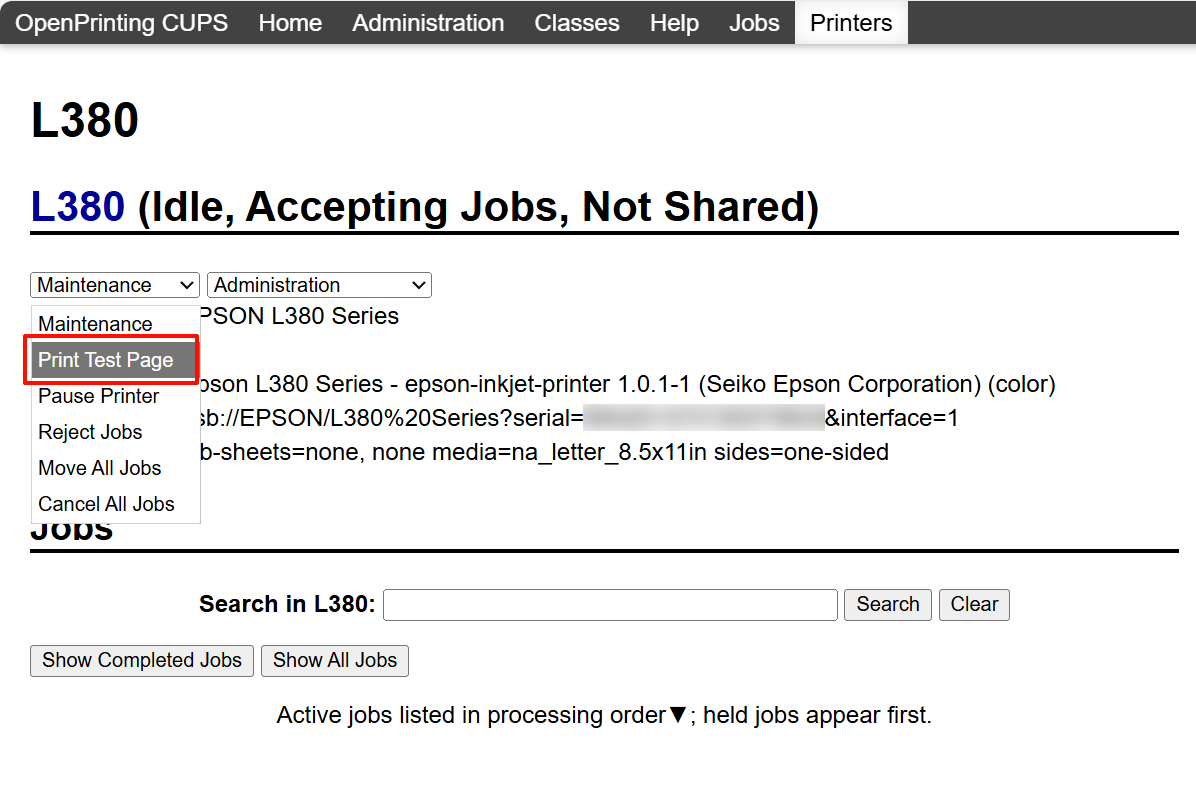Focus the Search in L380 field
Viewport: 1196px width, 792px height.
610,604
